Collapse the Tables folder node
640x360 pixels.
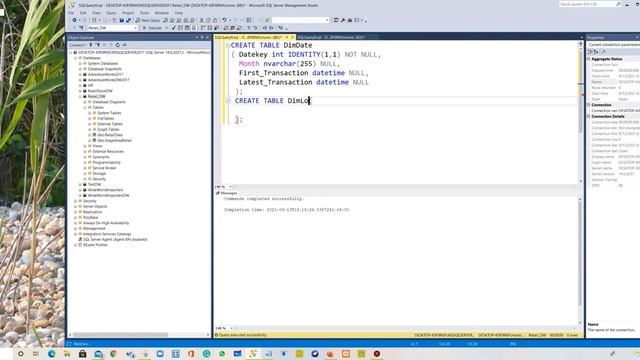[85, 107]
